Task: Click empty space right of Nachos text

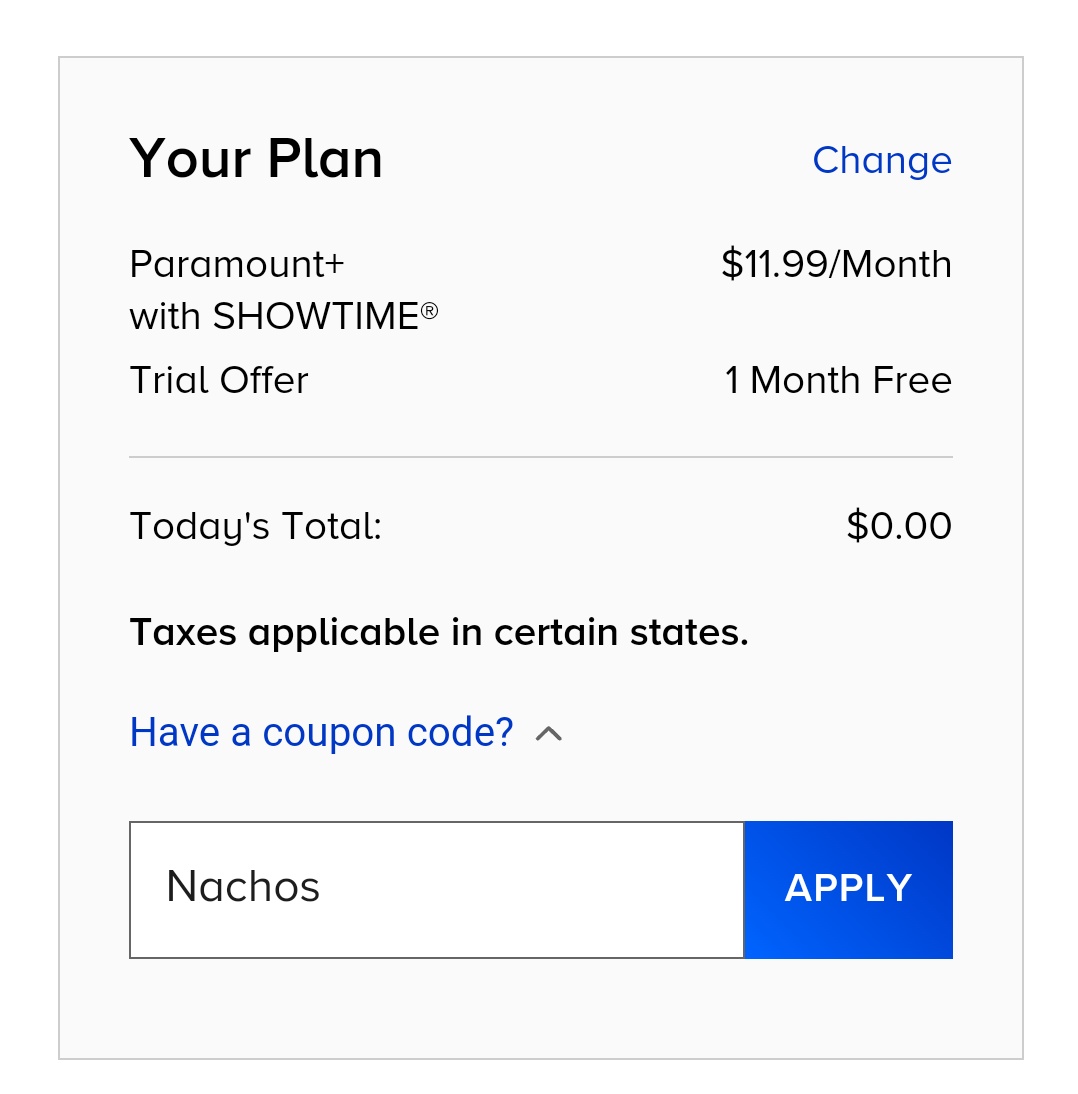Action: coord(530,890)
